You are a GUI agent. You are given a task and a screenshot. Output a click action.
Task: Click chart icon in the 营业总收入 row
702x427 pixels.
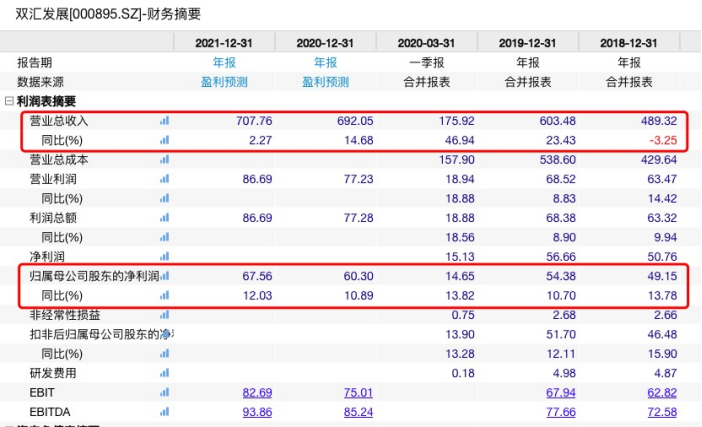pyautogui.click(x=164, y=121)
